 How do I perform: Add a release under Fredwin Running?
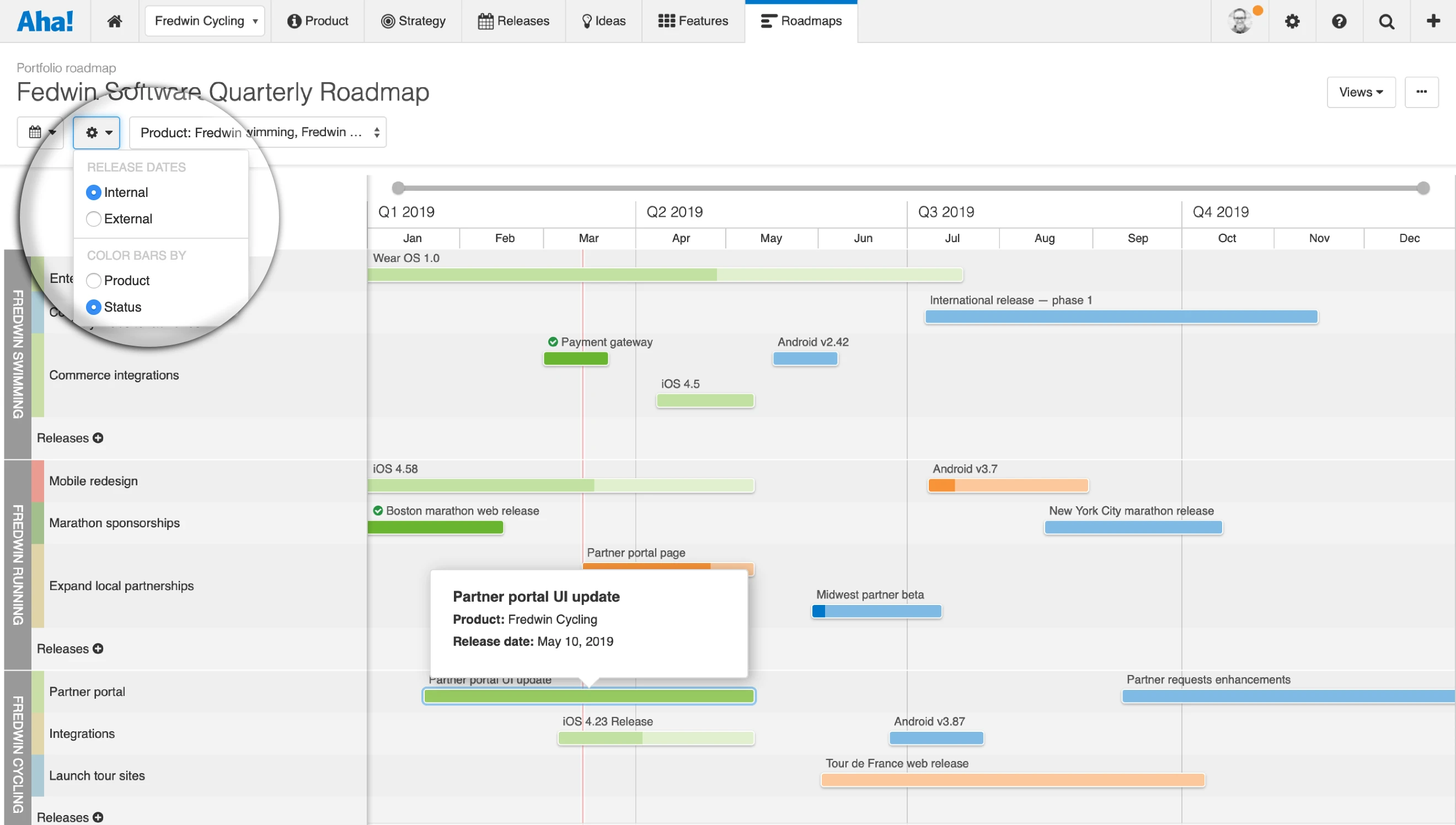click(98, 649)
